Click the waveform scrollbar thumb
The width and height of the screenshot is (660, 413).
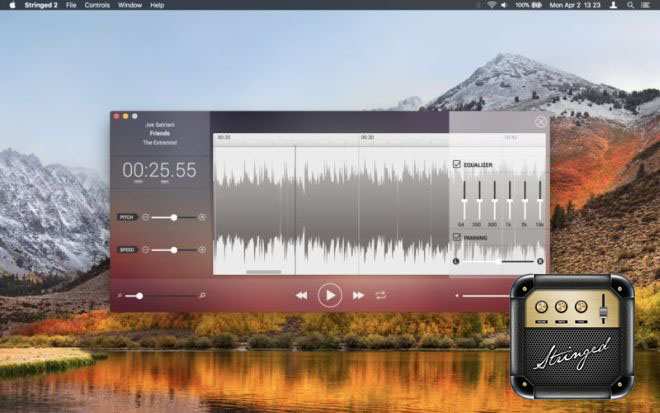click(263, 271)
